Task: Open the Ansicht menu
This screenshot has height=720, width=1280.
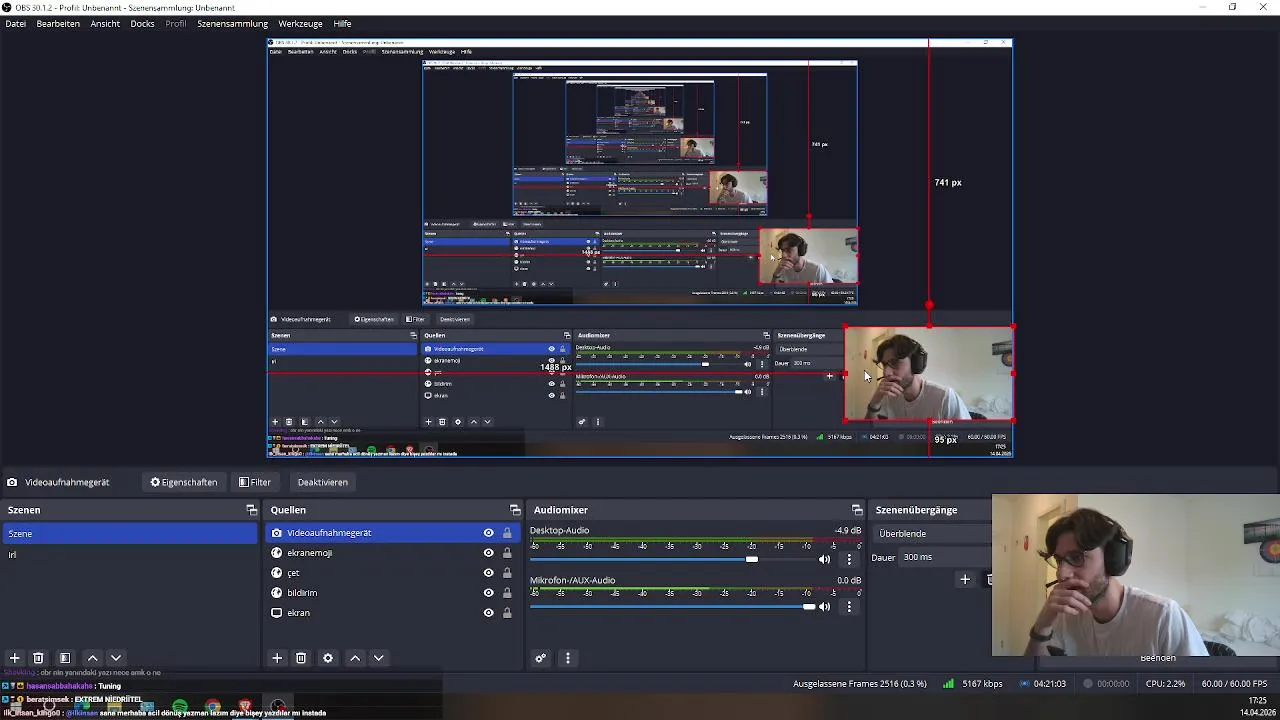Action: click(x=105, y=23)
